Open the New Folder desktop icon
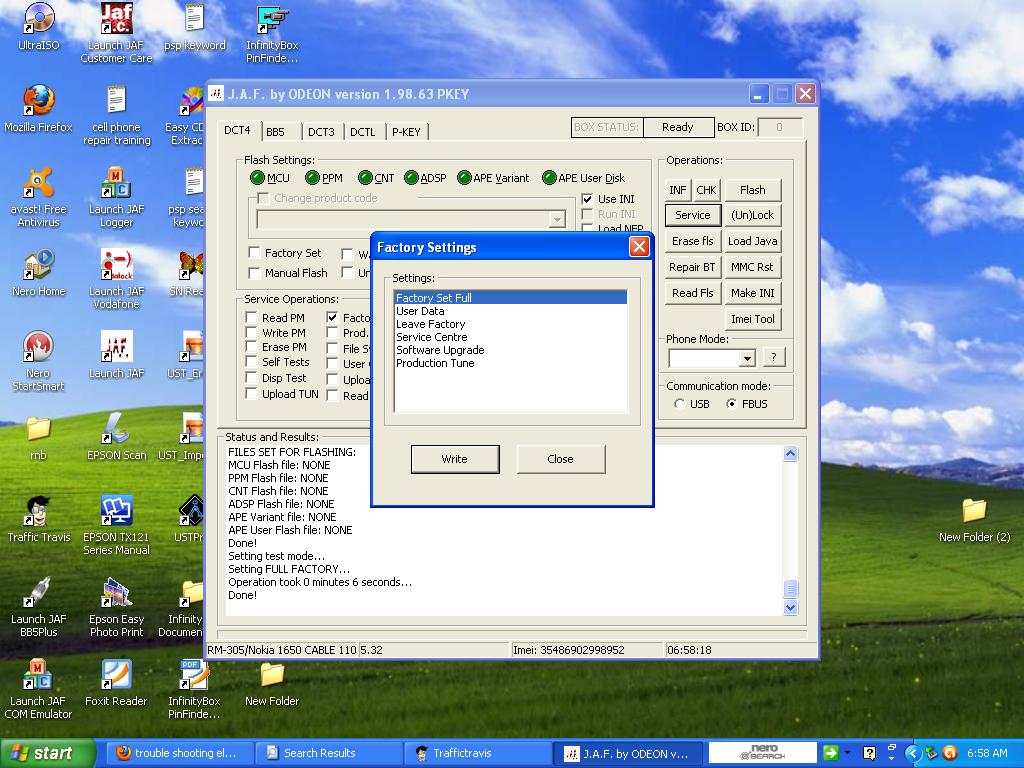 [x=272, y=684]
